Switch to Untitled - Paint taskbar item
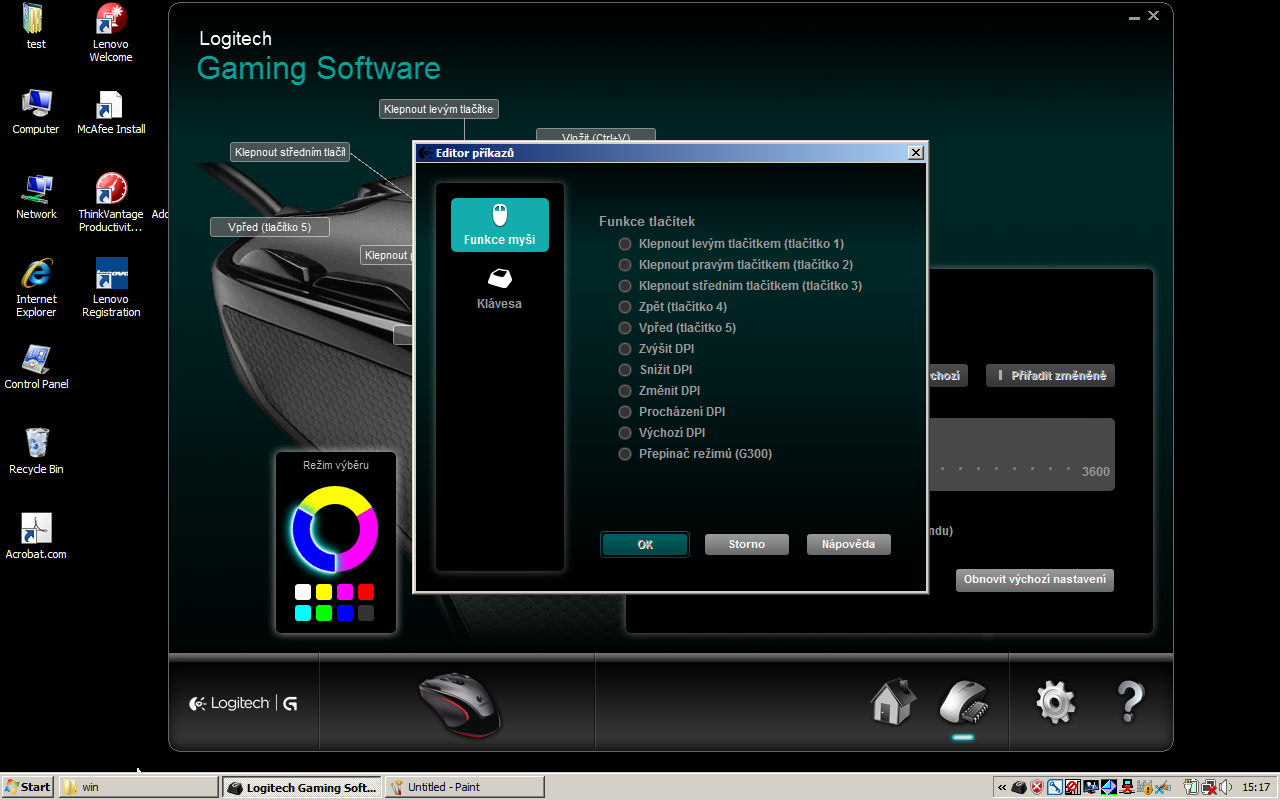Screen dimensions: 1280x800 465,787
